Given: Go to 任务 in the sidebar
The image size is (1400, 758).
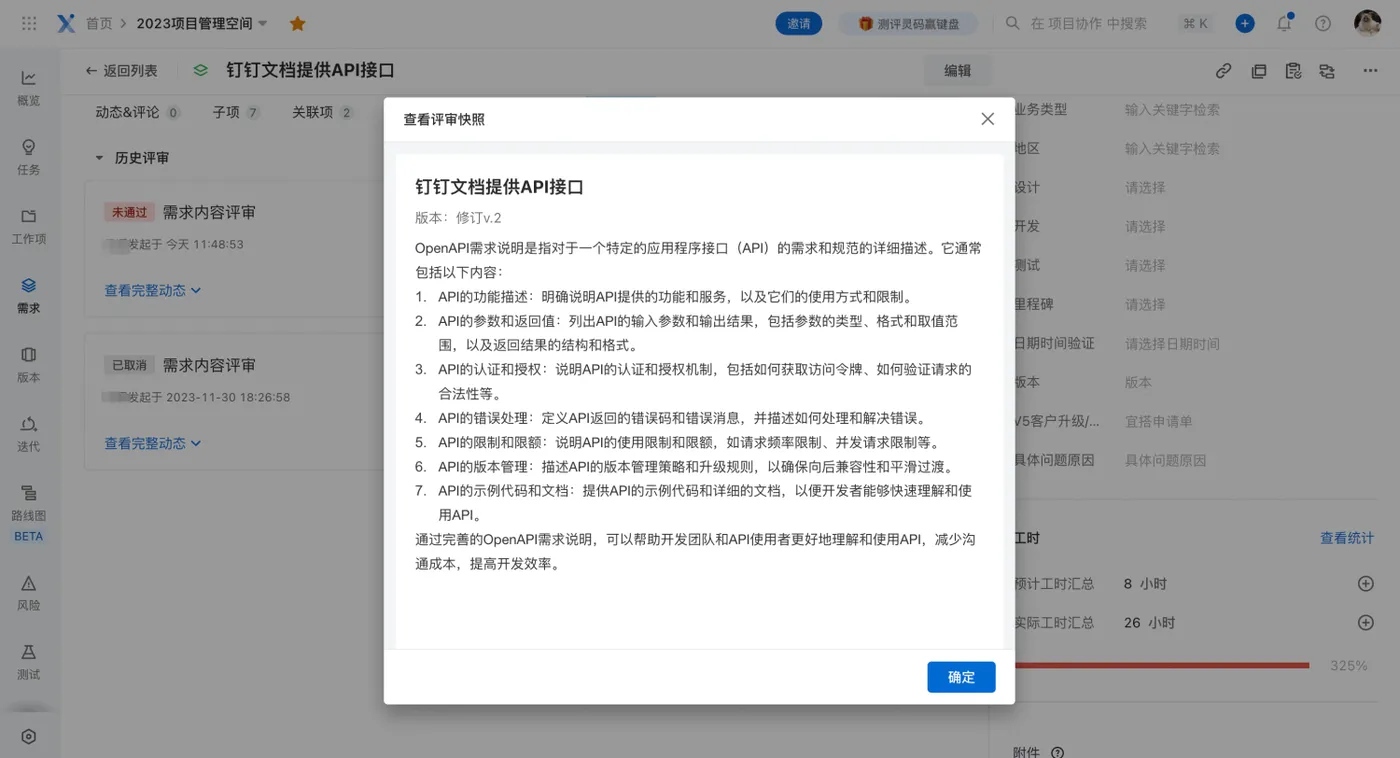Looking at the screenshot, I should coord(29,157).
